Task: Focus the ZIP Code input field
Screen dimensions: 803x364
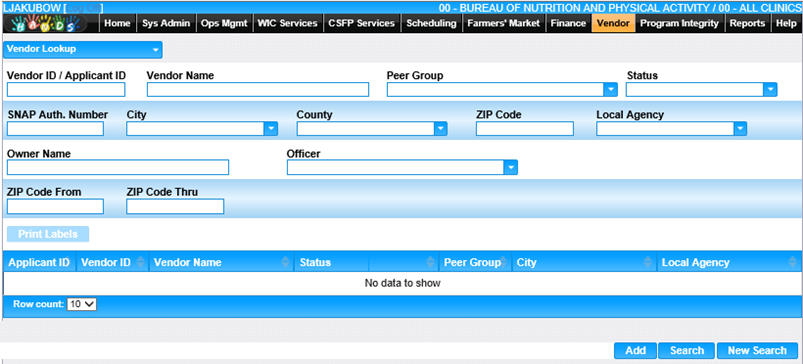Action: point(524,129)
